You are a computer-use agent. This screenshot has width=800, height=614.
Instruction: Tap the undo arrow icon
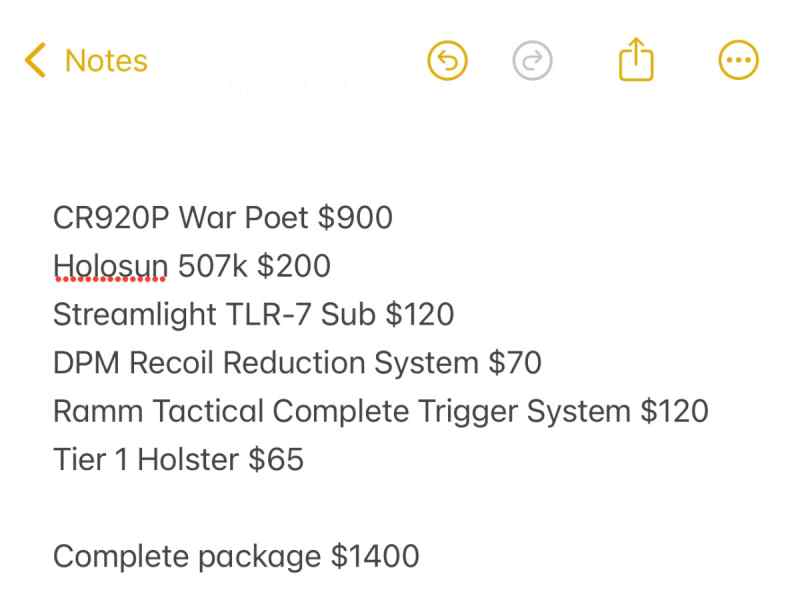pos(447,61)
